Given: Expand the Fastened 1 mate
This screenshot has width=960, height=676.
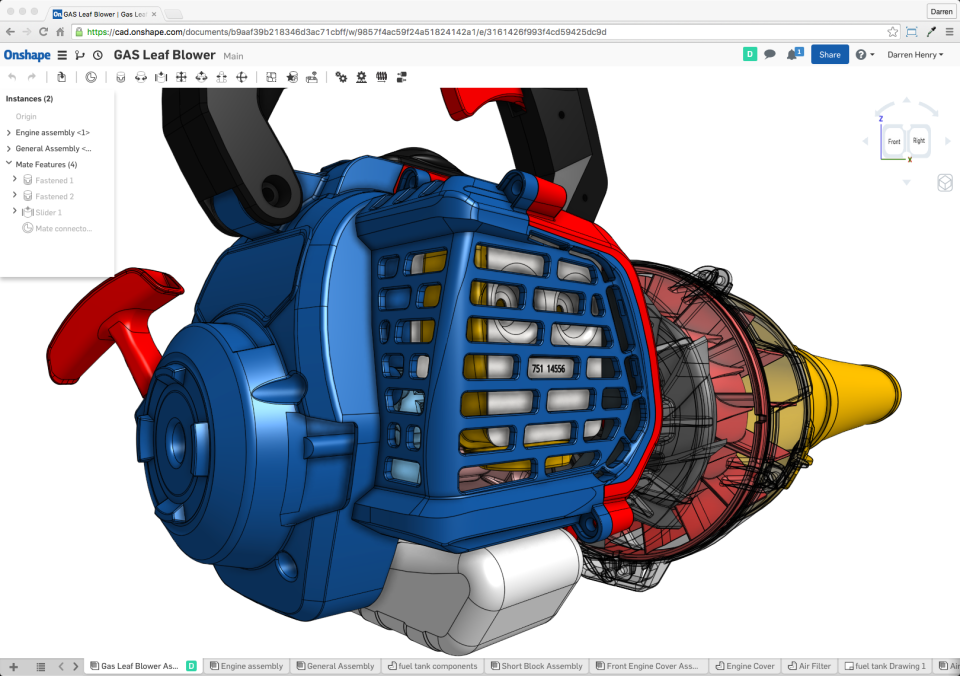Looking at the screenshot, I should pos(15,180).
